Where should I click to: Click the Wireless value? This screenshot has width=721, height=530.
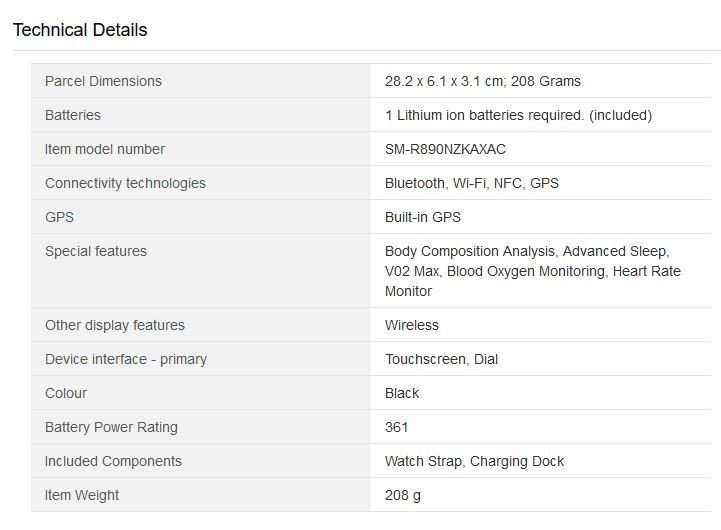412,325
